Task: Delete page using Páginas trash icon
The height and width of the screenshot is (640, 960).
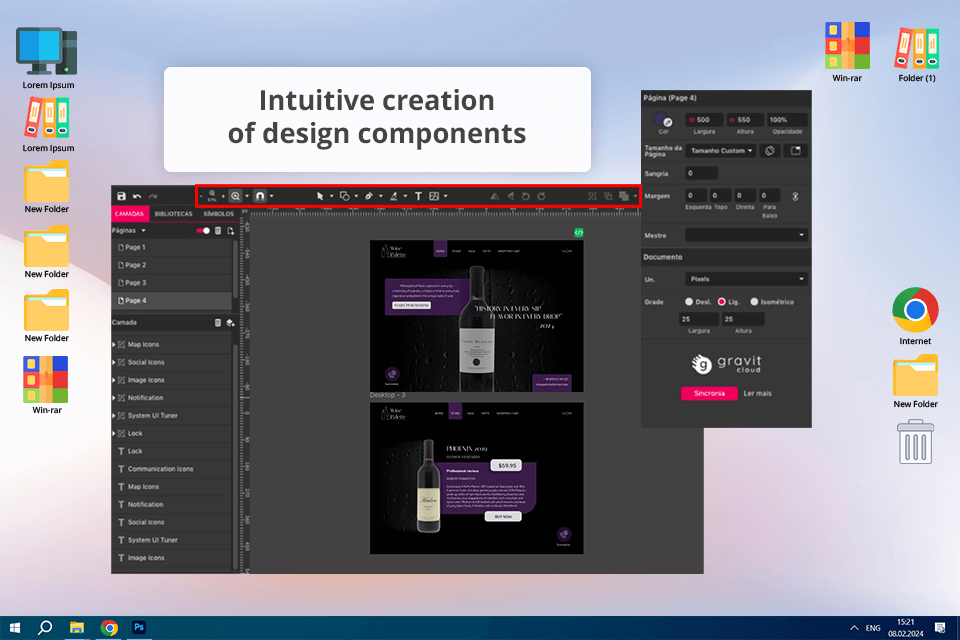Action: (218, 230)
